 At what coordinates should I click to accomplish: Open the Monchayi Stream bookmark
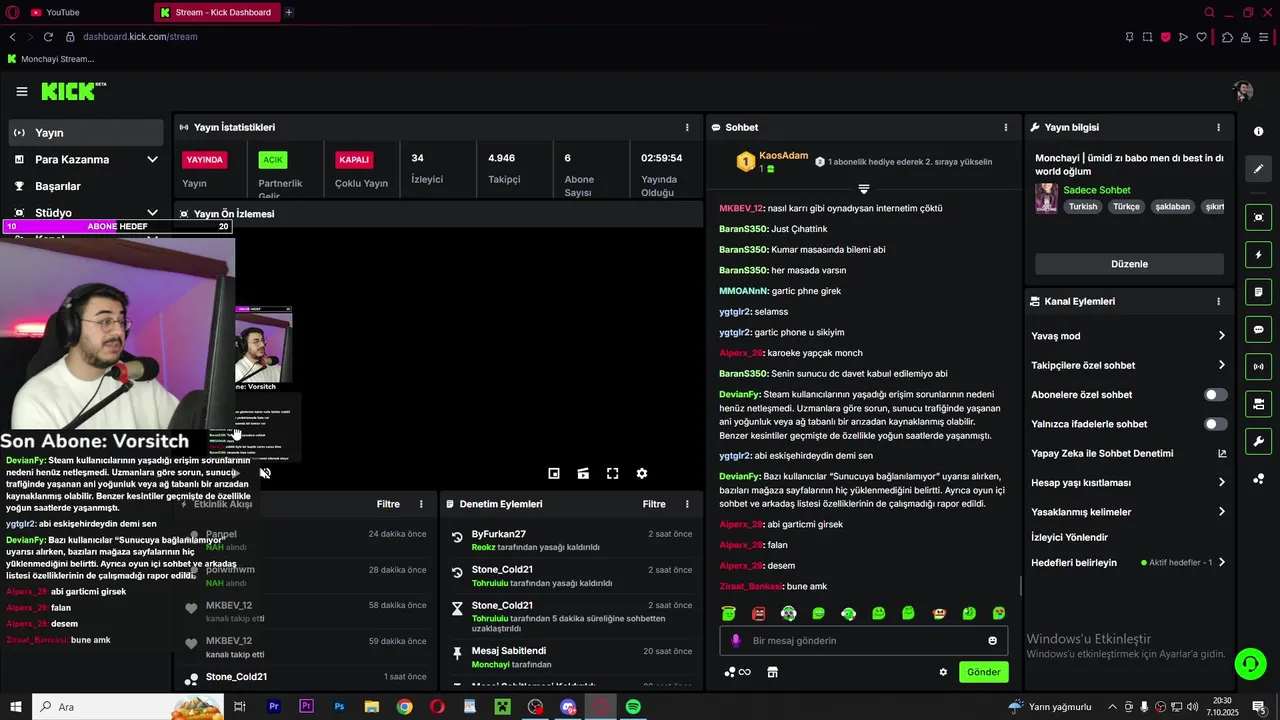(x=50, y=59)
